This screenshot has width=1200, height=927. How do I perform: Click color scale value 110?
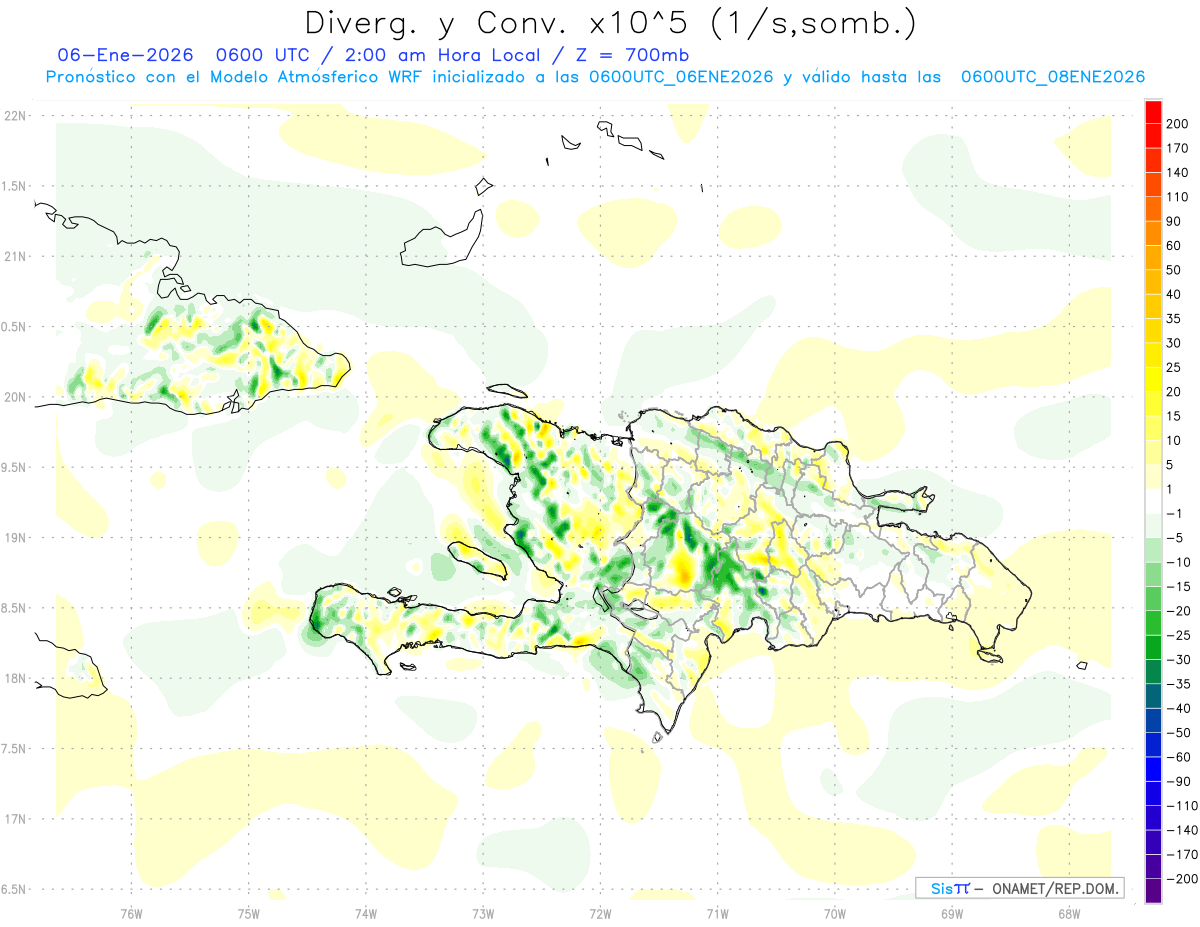(1177, 197)
